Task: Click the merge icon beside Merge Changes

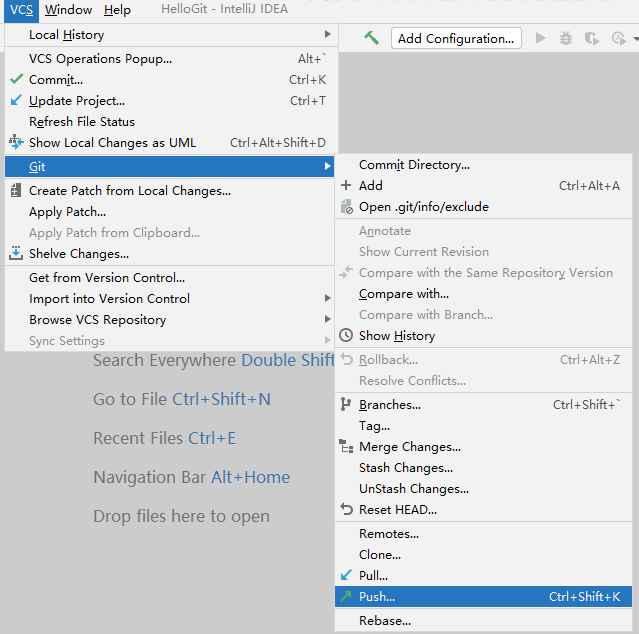Action: pyautogui.click(x=346, y=447)
